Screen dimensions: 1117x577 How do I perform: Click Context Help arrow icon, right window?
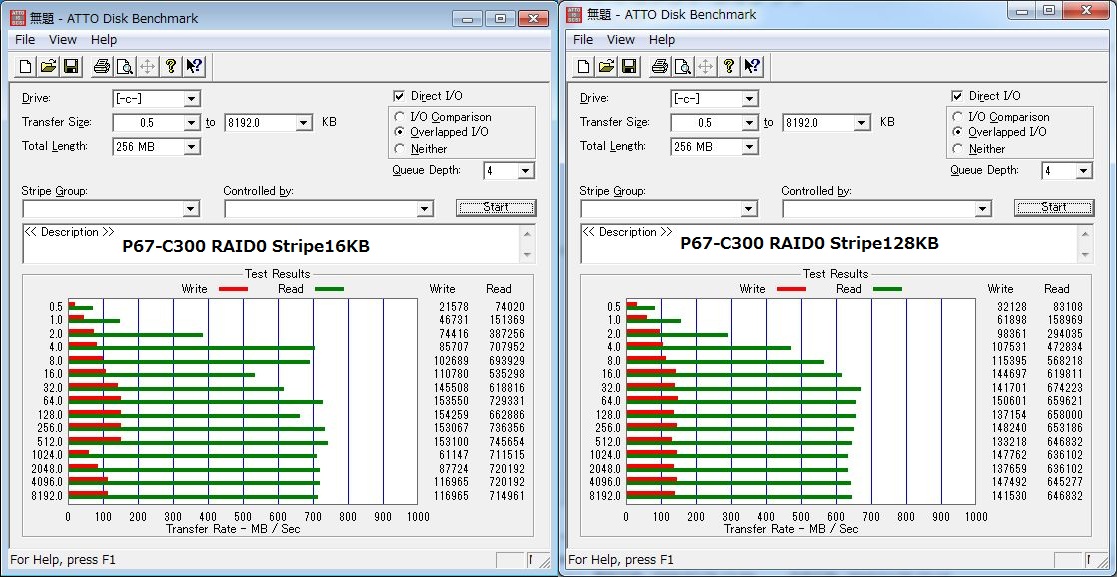[752, 67]
